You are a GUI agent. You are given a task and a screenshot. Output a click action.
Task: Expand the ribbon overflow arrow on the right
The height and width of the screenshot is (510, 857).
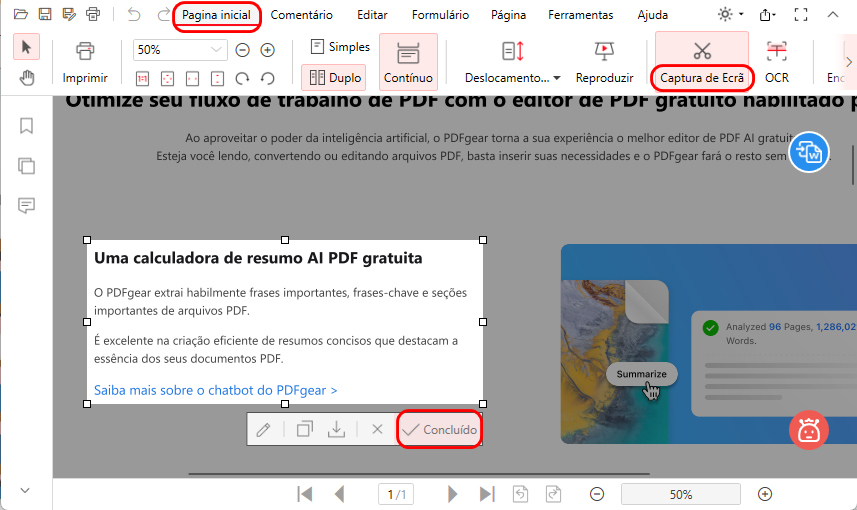[x=848, y=62]
